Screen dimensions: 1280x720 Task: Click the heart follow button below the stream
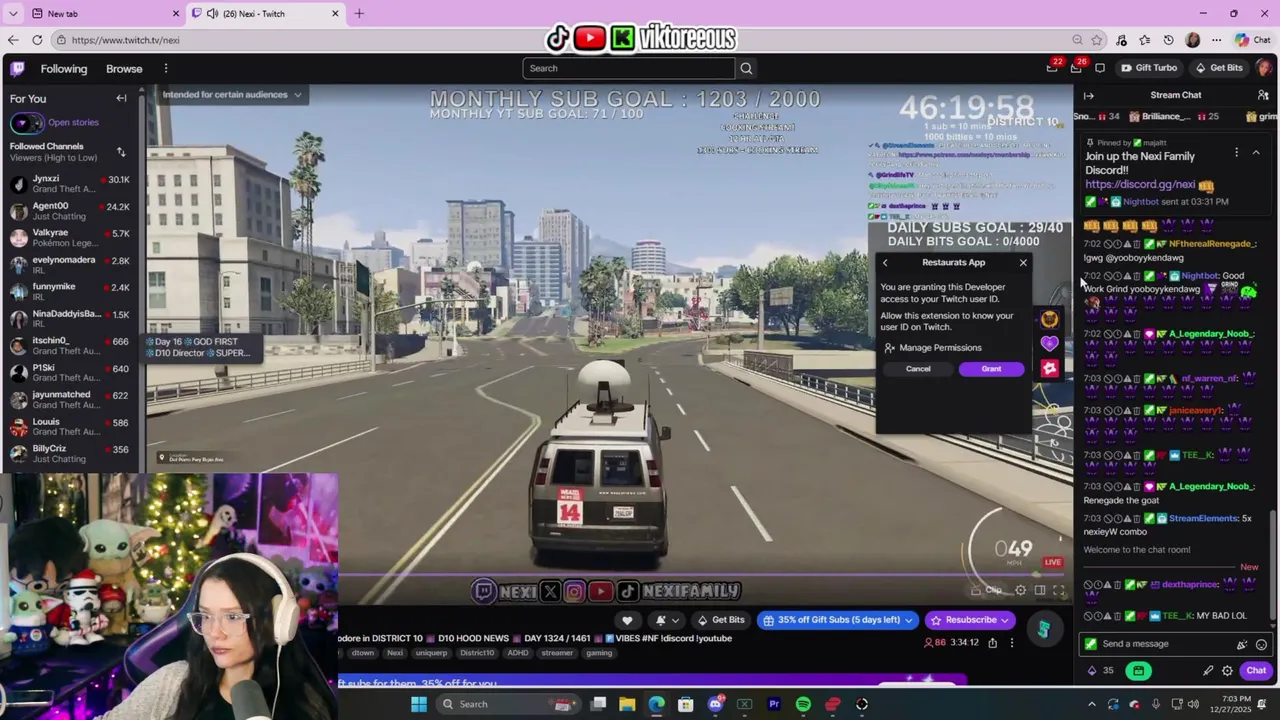(627, 620)
